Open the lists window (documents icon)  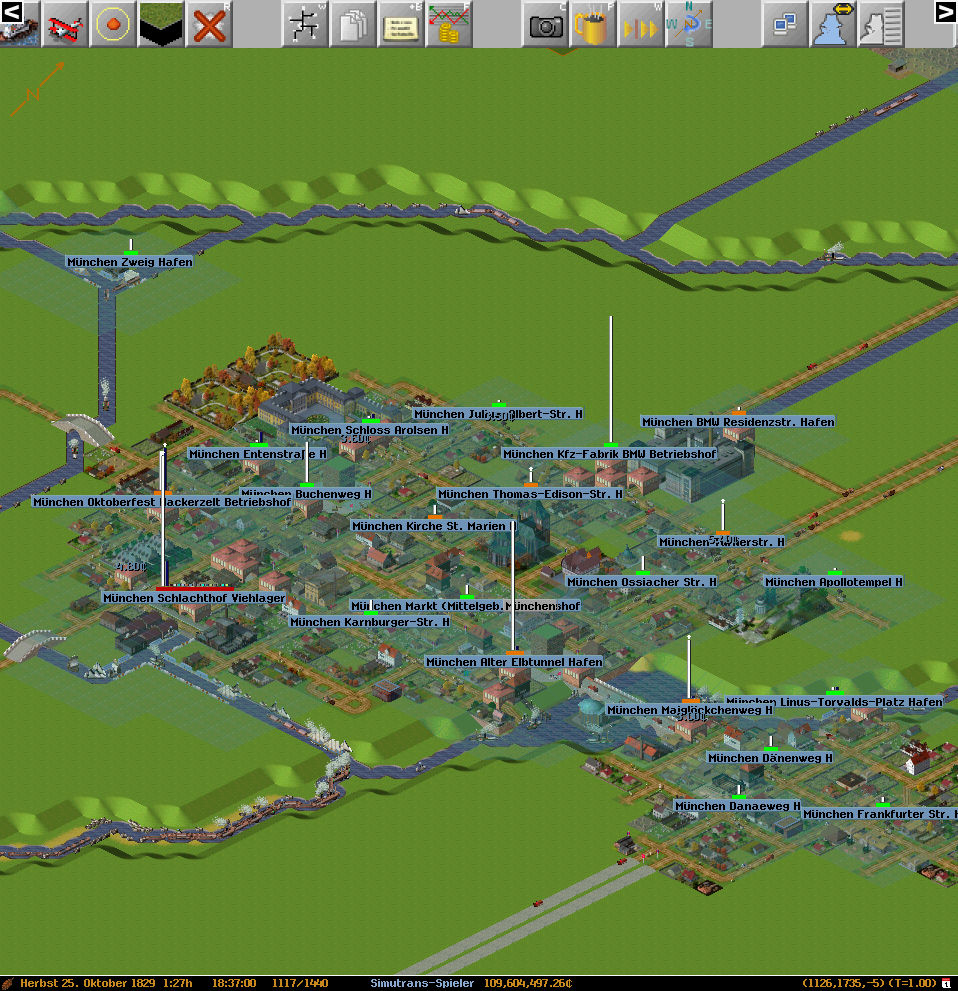353,25
